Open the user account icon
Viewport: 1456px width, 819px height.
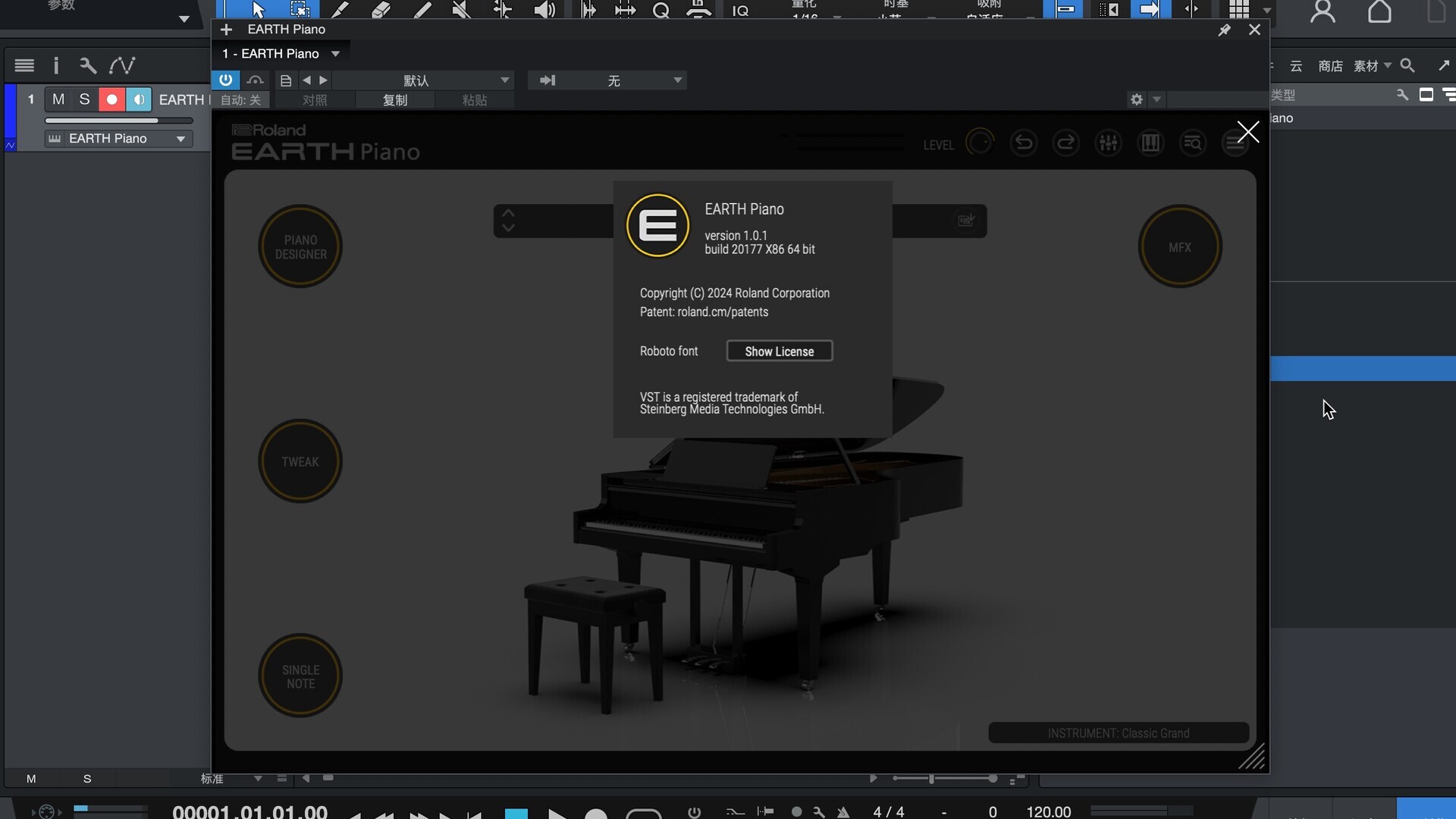pyautogui.click(x=1323, y=11)
